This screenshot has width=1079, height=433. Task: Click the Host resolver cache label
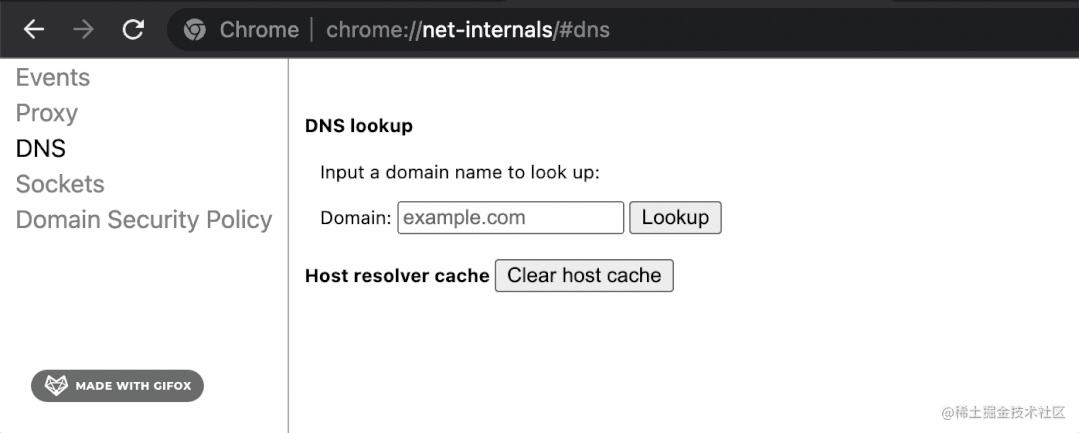(x=397, y=275)
